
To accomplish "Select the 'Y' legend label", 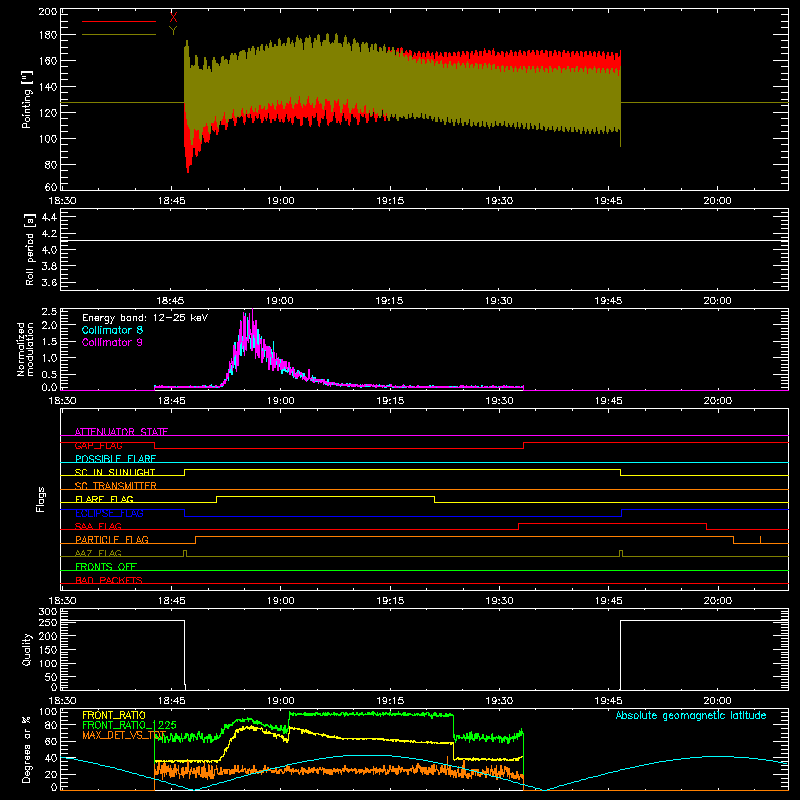I will (x=173, y=31).
